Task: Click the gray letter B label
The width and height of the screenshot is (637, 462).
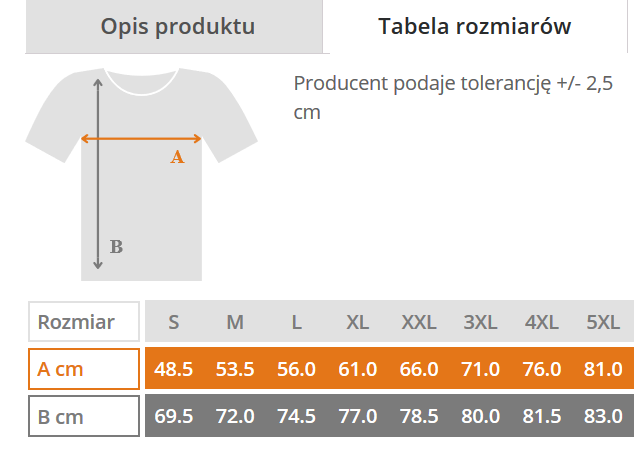Action: pos(116,247)
